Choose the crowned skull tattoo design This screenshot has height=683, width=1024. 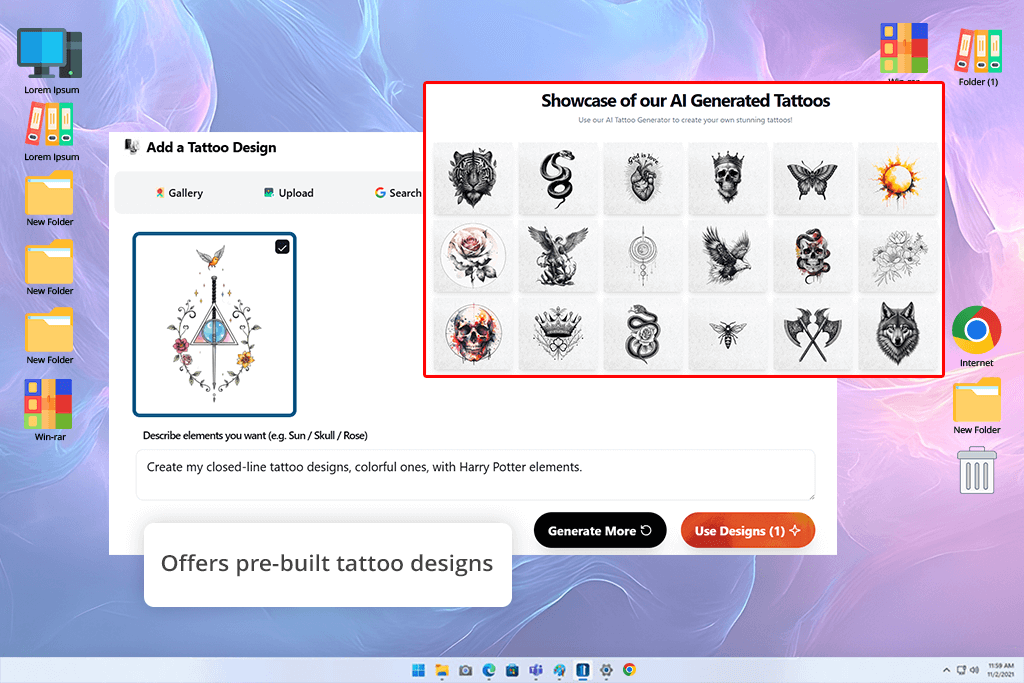point(728,178)
